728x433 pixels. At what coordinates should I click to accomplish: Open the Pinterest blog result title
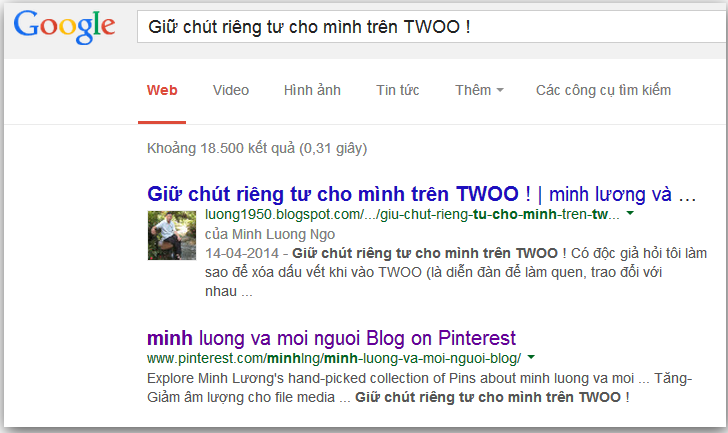[331, 338]
